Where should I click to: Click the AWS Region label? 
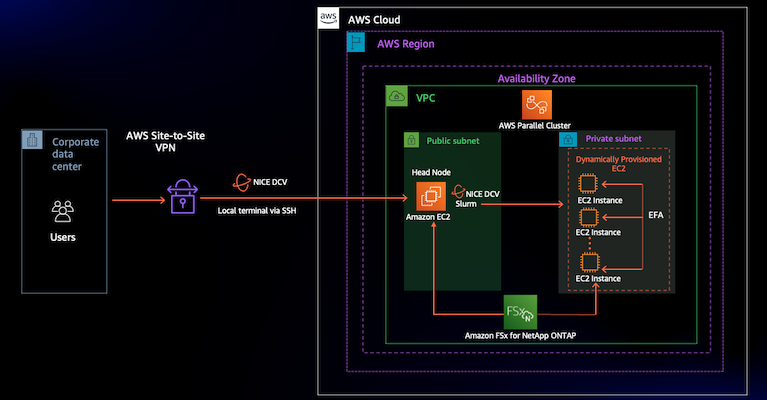(x=406, y=44)
